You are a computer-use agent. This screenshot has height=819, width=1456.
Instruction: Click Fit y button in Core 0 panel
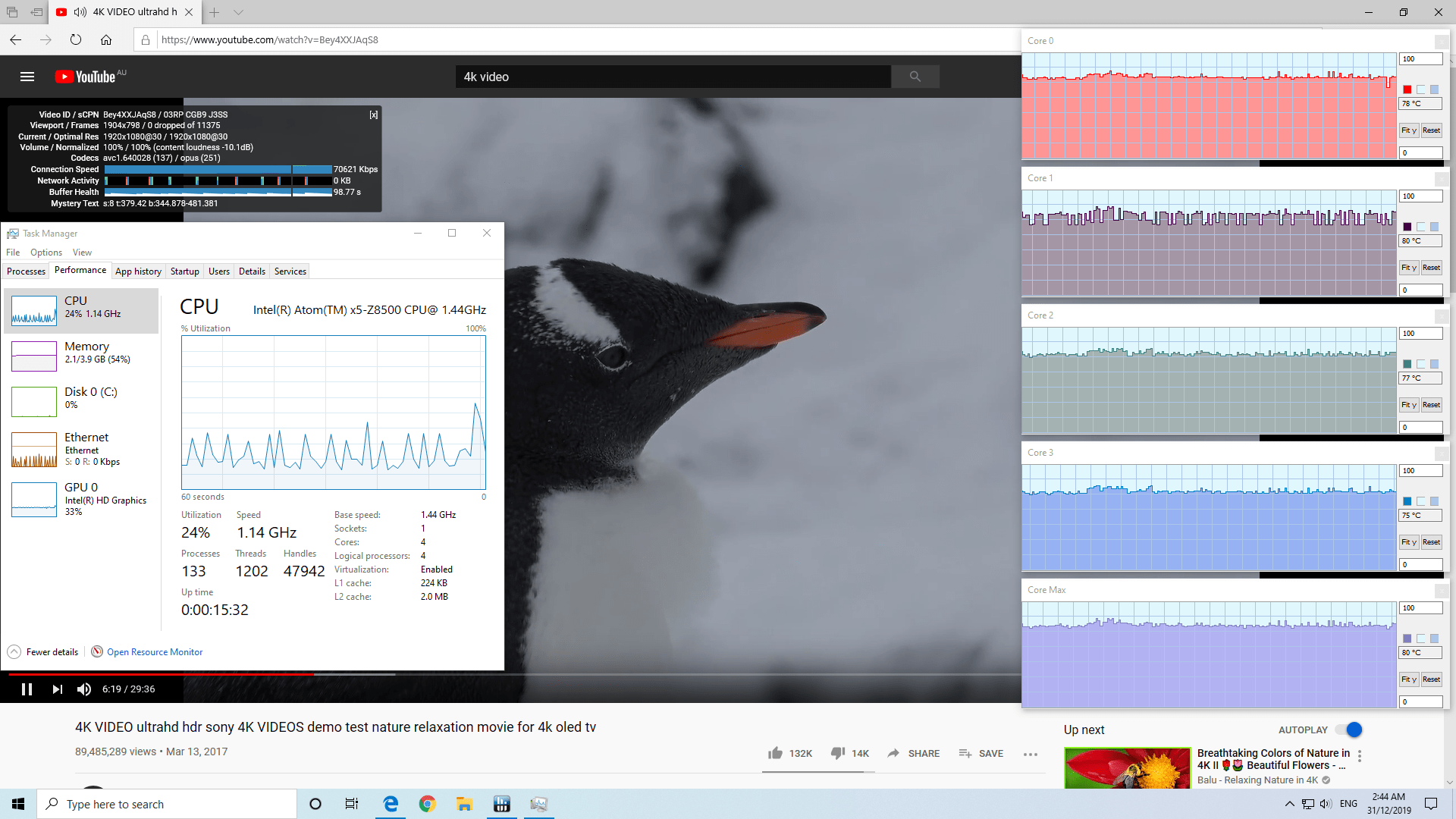click(x=1409, y=130)
